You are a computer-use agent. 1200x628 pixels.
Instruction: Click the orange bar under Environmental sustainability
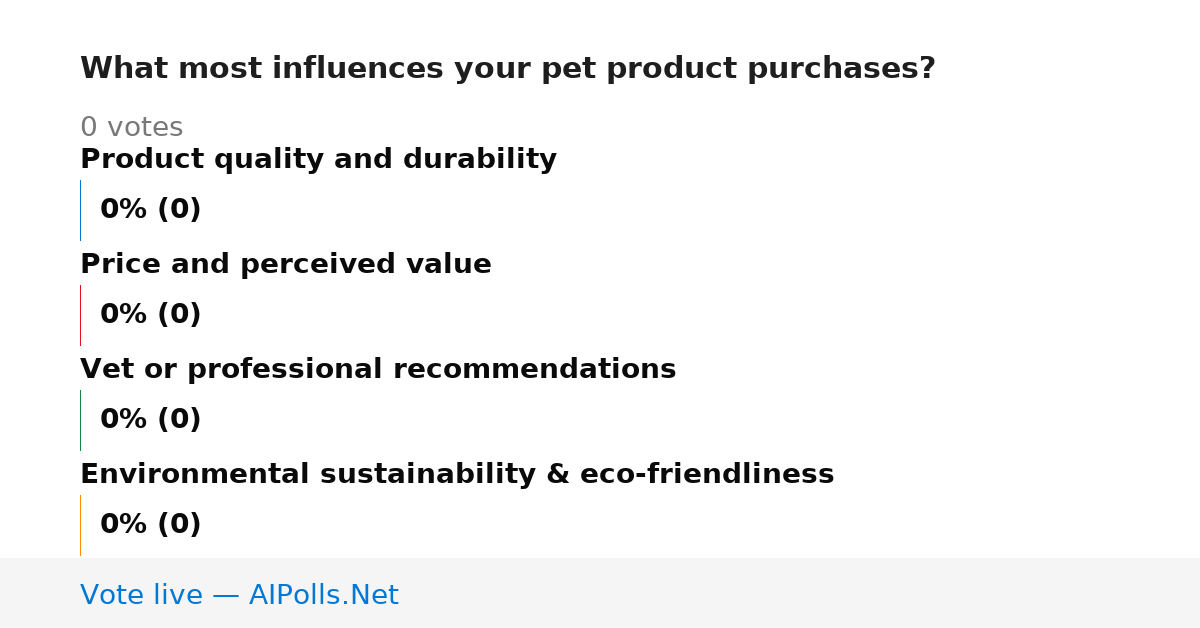(80, 525)
